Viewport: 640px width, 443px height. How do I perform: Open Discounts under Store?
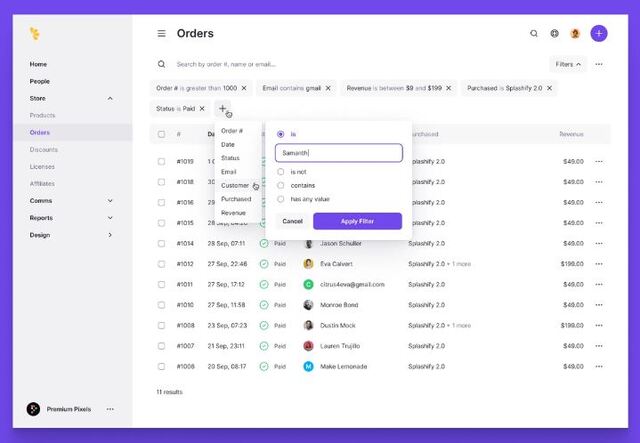44,150
